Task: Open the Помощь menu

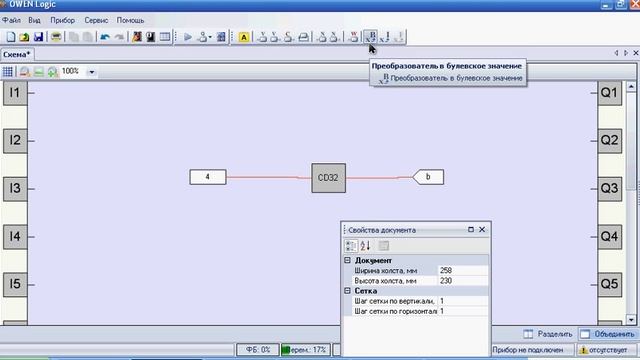Action: 130,20
